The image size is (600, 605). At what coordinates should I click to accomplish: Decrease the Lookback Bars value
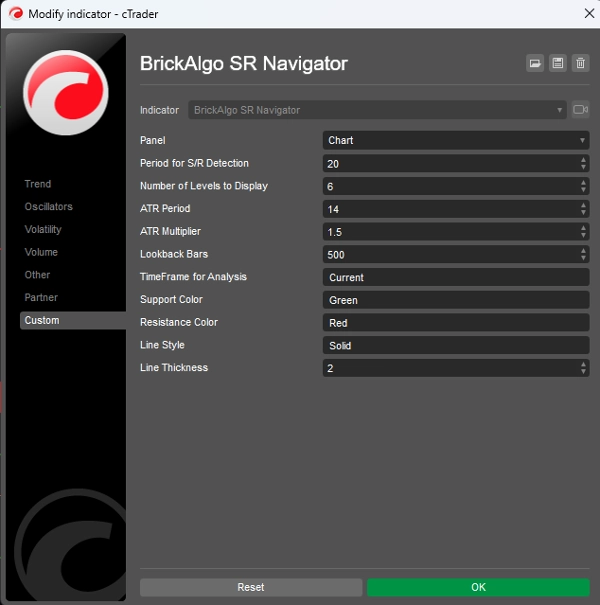(x=583, y=258)
